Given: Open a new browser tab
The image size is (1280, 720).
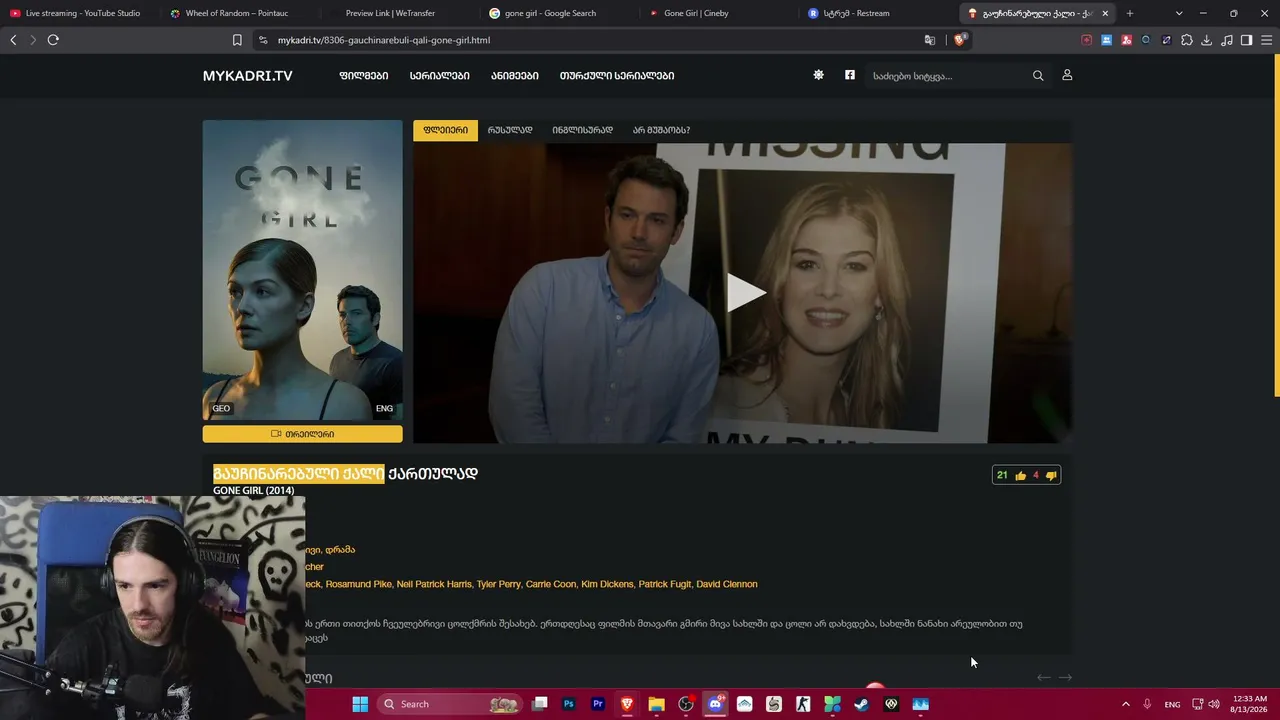Looking at the screenshot, I should (1130, 13).
